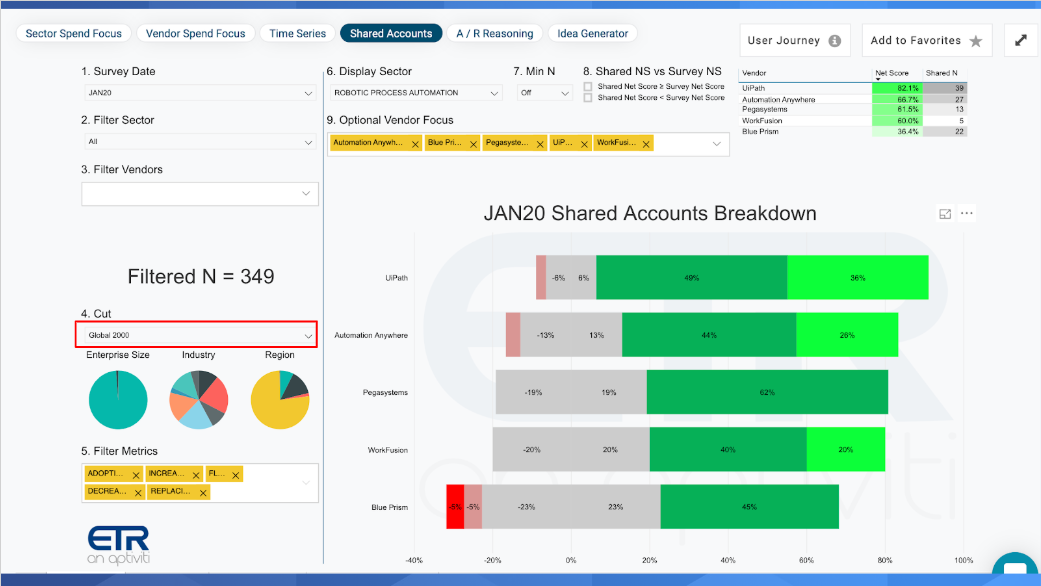Screen dimensions: 1041x586
Task: Click the User Journey info icon
Action: pos(835,41)
